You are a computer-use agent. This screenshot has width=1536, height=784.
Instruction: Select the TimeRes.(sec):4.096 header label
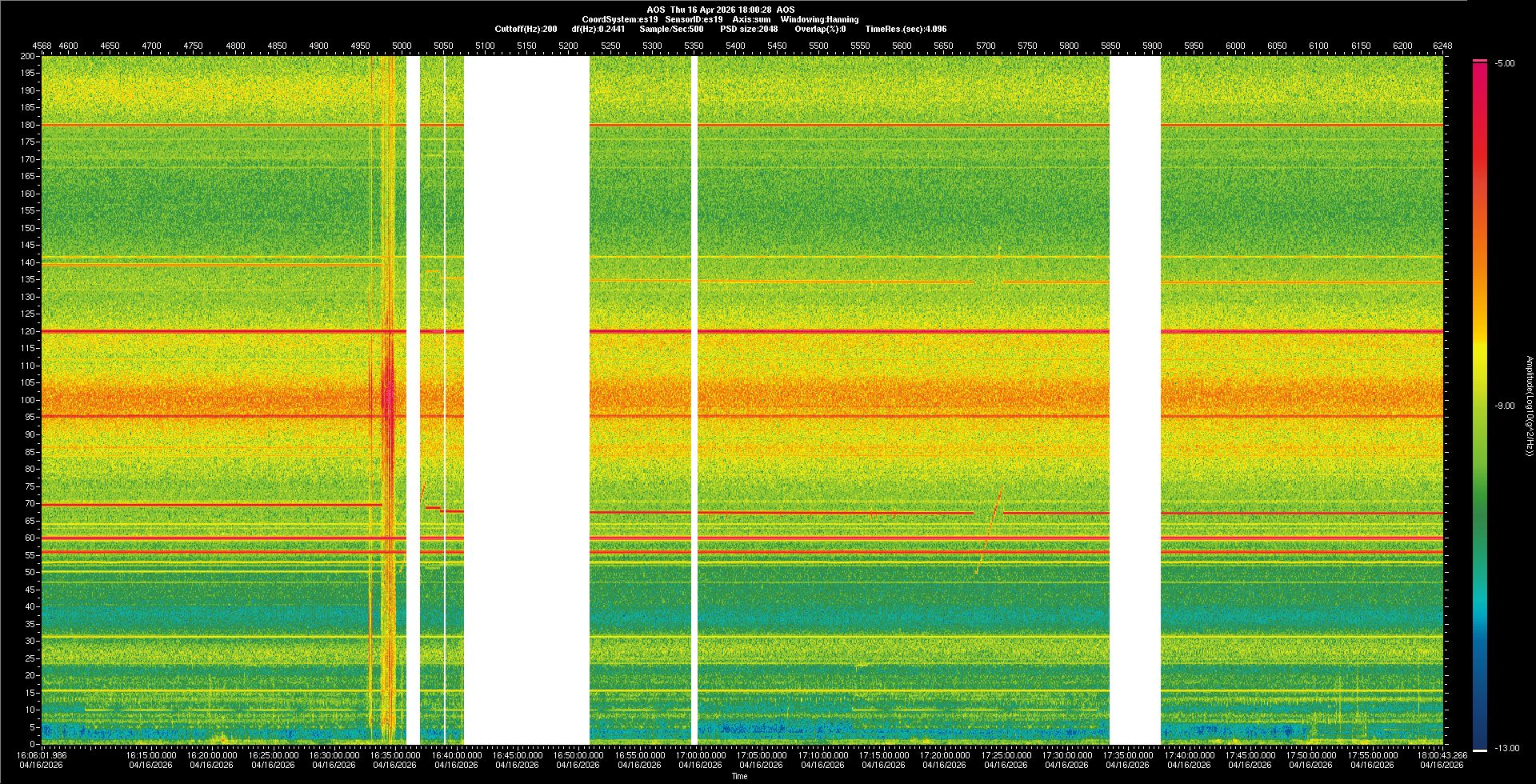click(906, 29)
